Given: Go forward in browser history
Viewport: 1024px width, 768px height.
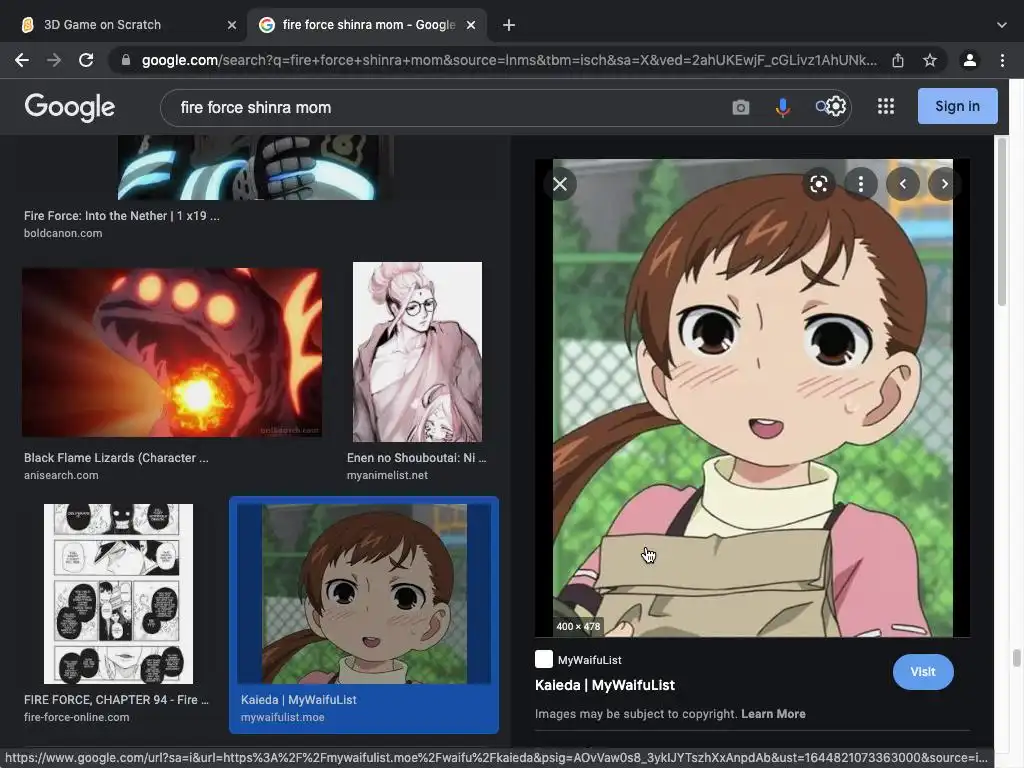Looking at the screenshot, I should (x=54, y=60).
